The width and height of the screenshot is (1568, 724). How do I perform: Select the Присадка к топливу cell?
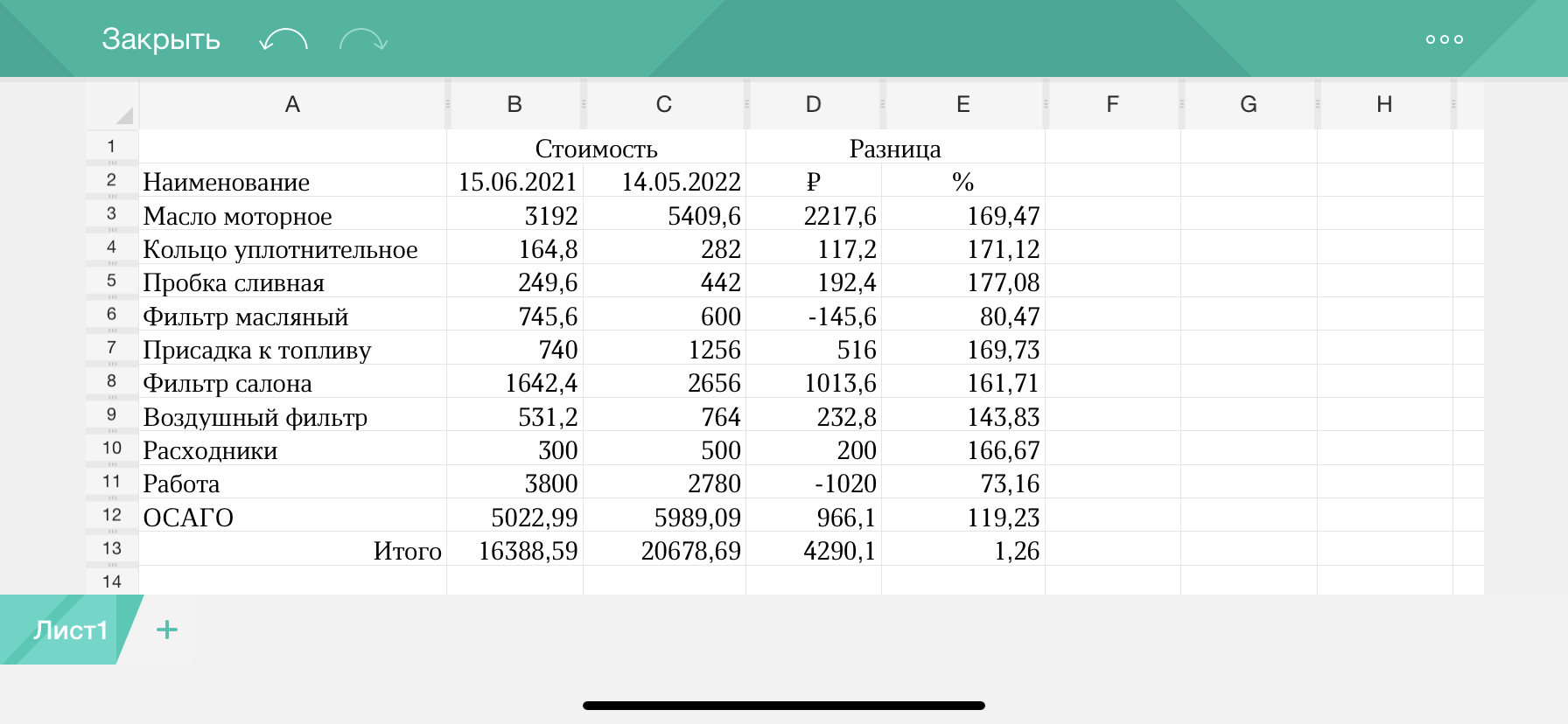coord(292,348)
